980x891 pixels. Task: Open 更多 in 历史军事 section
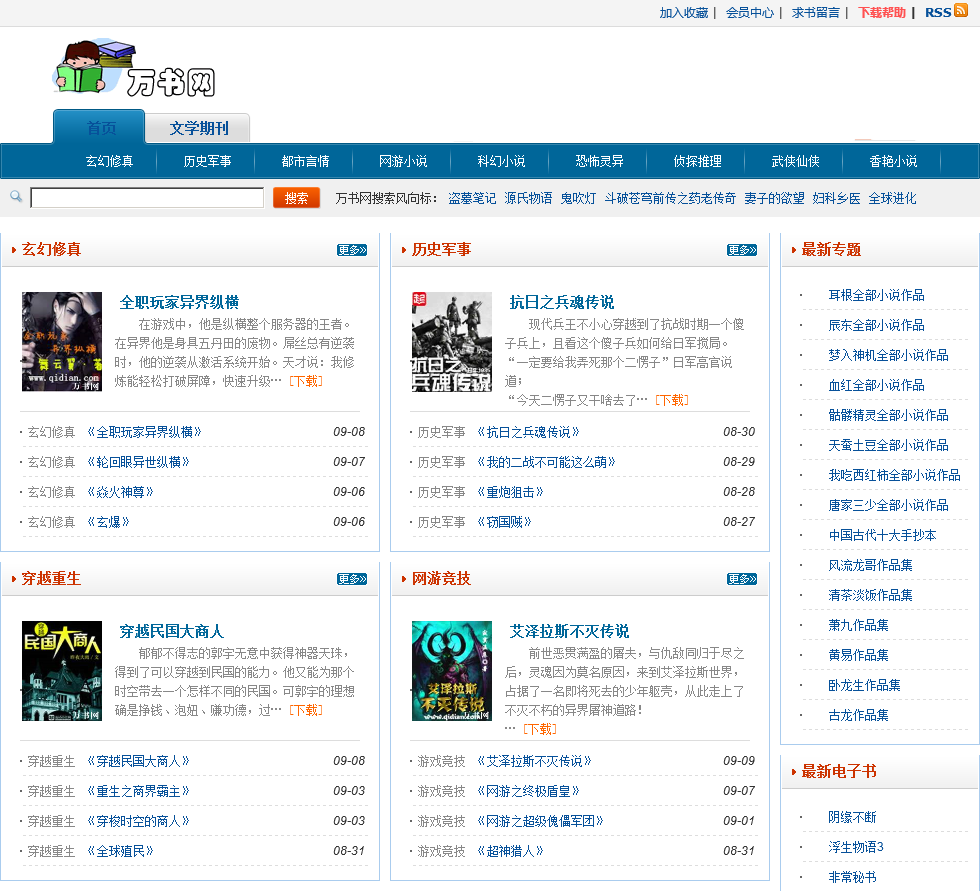click(x=742, y=250)
